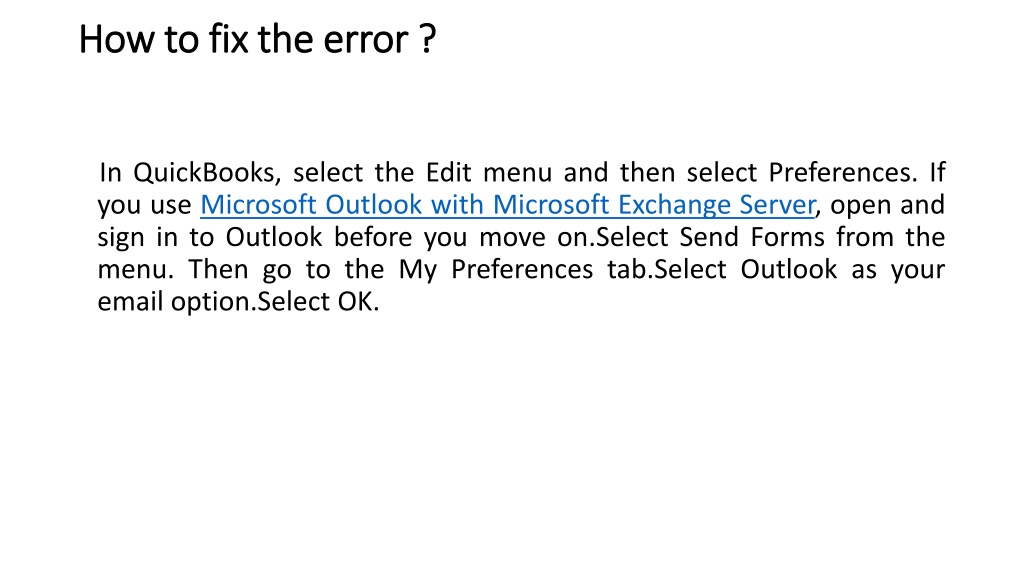Click the question mark in the heading
Screen dimensions: 1024x576
pos(428,39)
